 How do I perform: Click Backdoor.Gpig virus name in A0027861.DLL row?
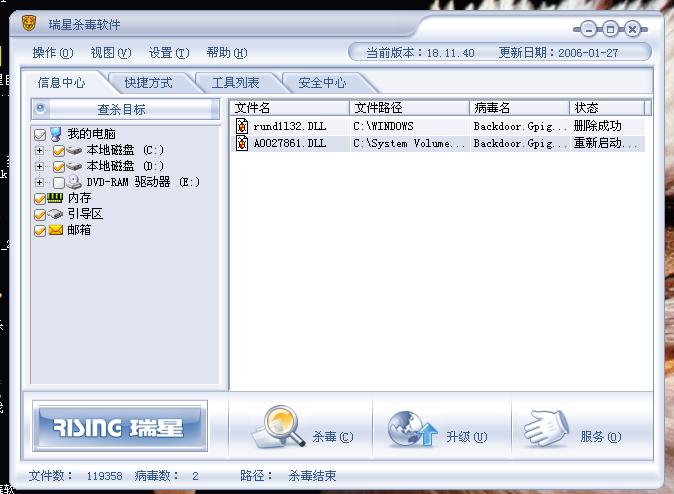pos(520,143)
